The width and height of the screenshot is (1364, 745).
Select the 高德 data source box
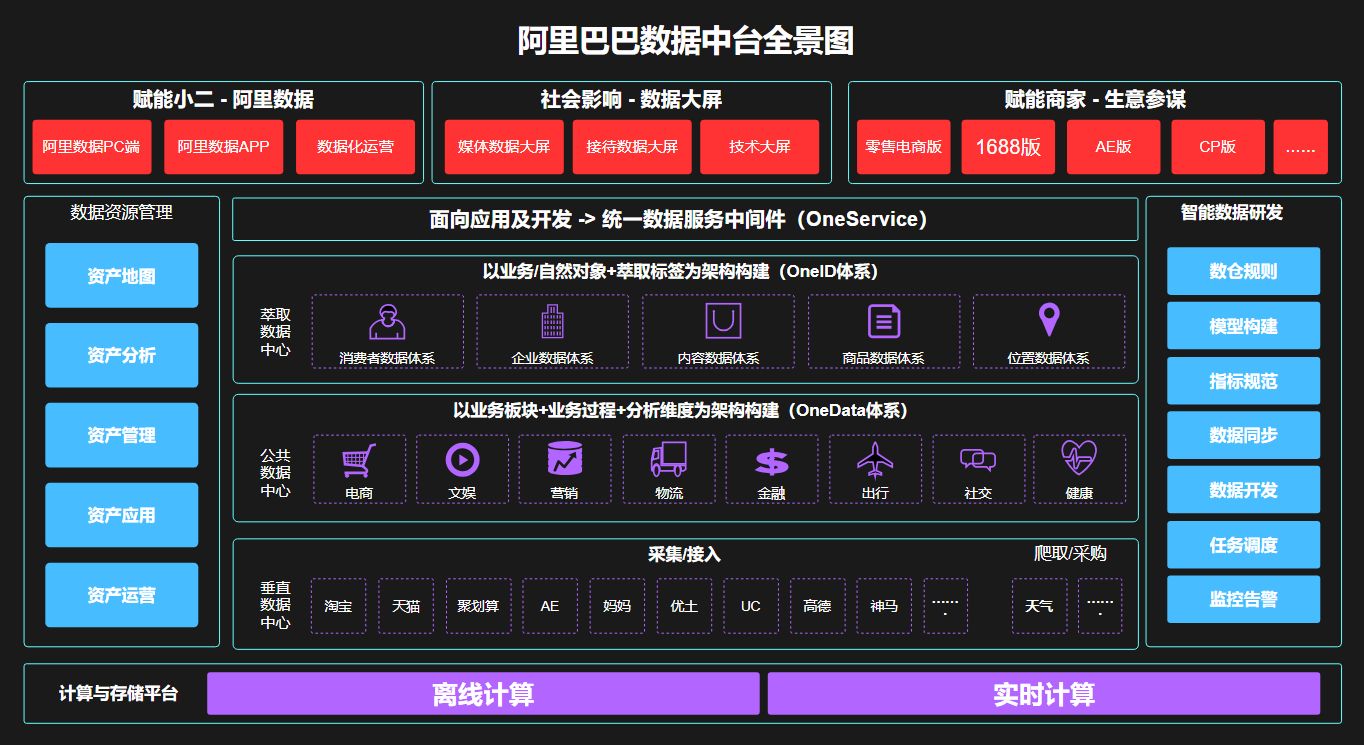tap(817, 606)
